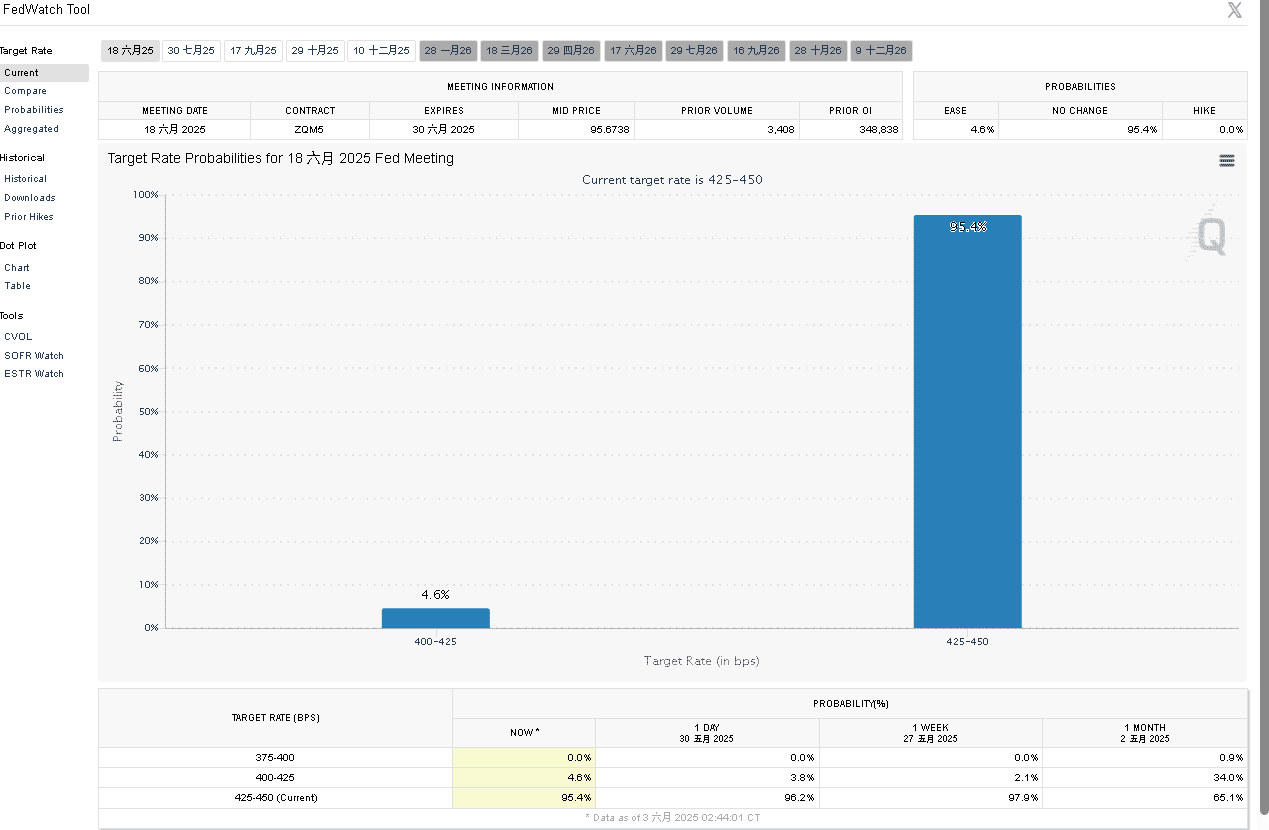
Task: Select the 28 一月26 meeting tab
Action: (x=448, y=50)
